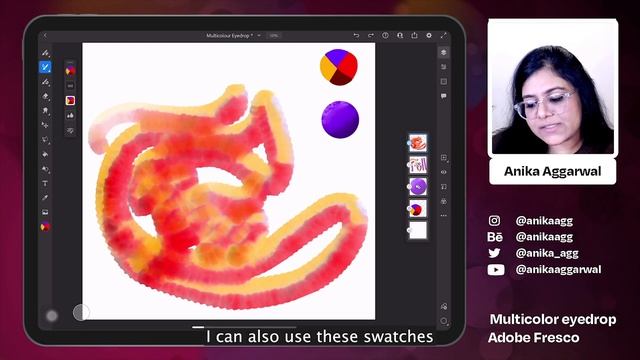Select the multicolor pie layer thumbnail
Screen dimensions: 640x360
pyautogui.click(x=418, y=209)
